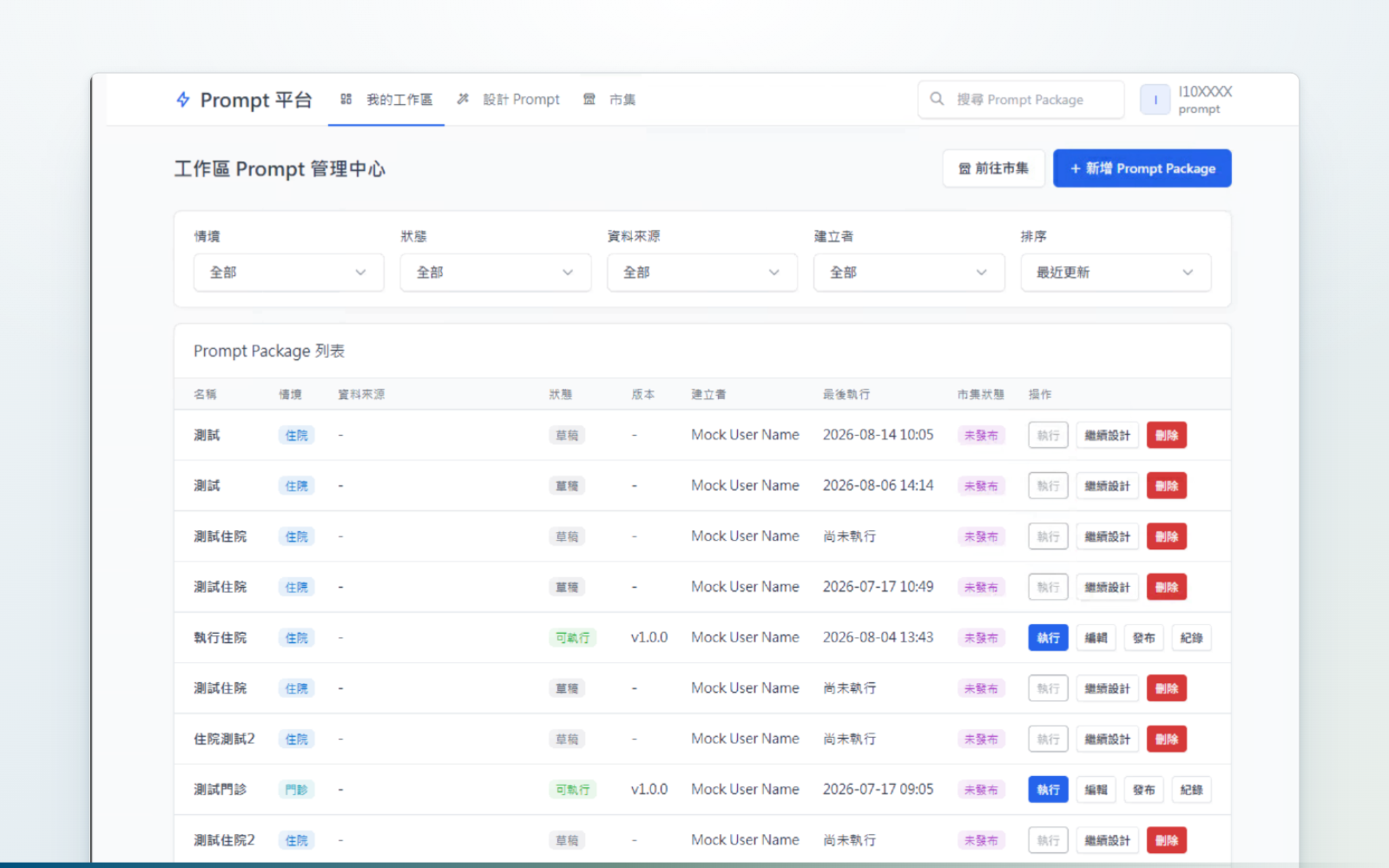Screen dimensions: 1389x868
Task: Open the 建立者 filter dropdown
Action: coord(909,273)
